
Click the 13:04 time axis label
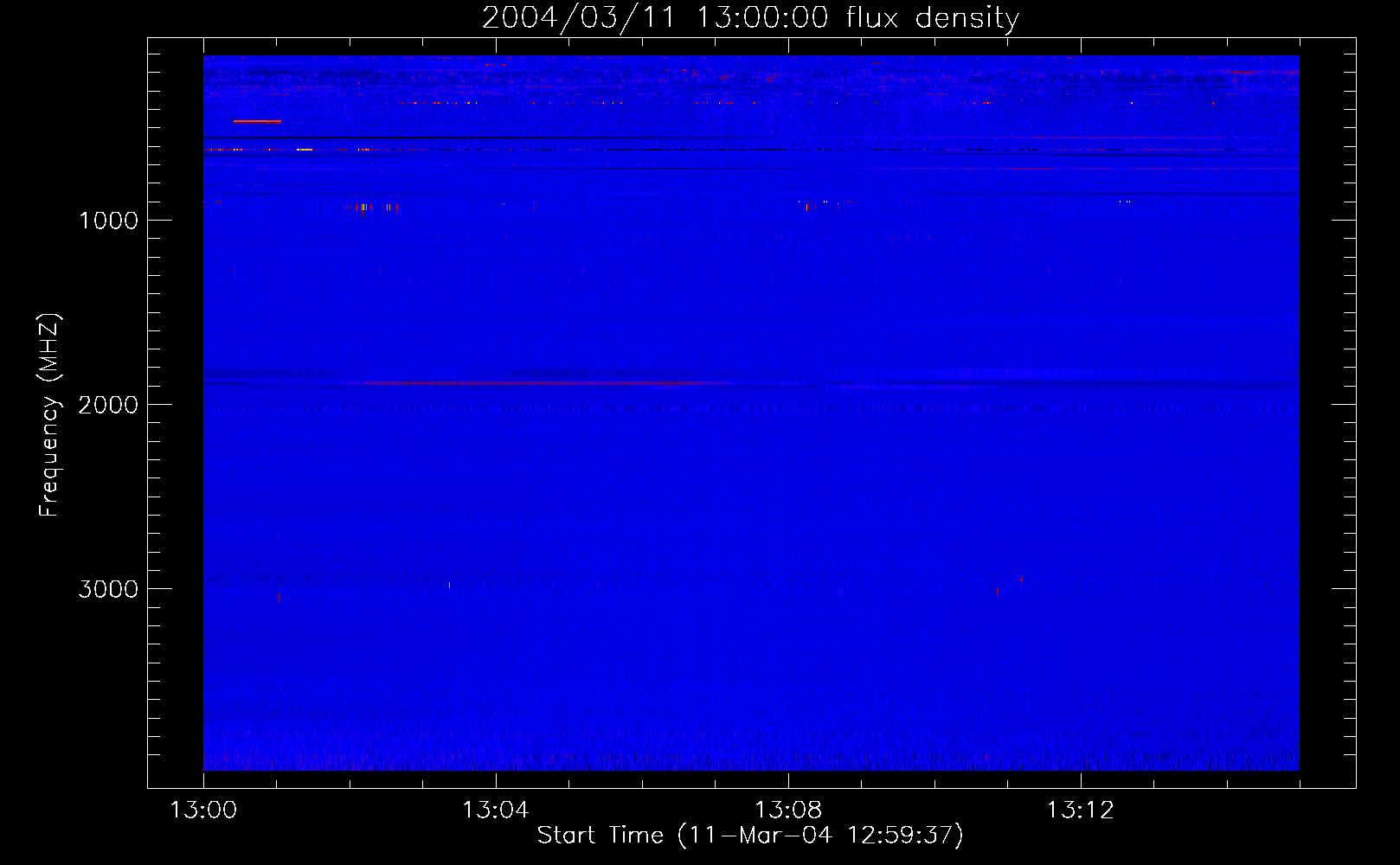pyautogui.click(x=495, y=811)
